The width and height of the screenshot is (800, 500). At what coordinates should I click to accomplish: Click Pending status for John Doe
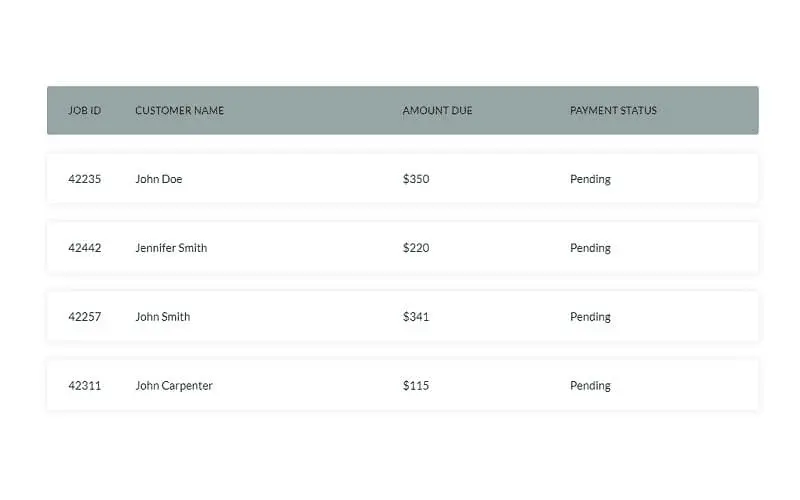coord(590,180)
